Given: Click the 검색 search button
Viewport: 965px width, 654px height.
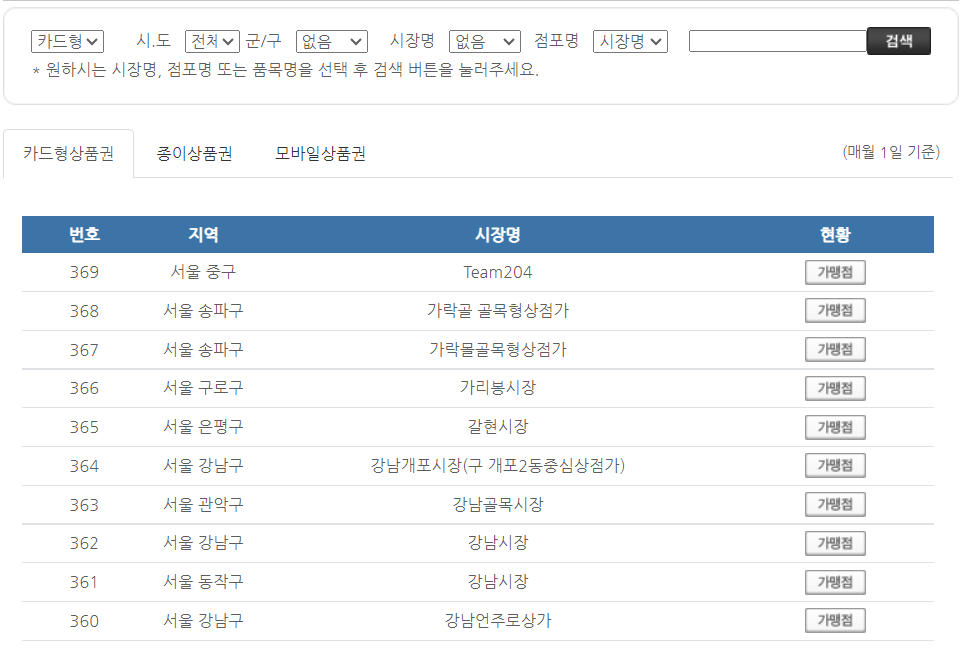Looking at the screenshot, I should click(899, 41).
